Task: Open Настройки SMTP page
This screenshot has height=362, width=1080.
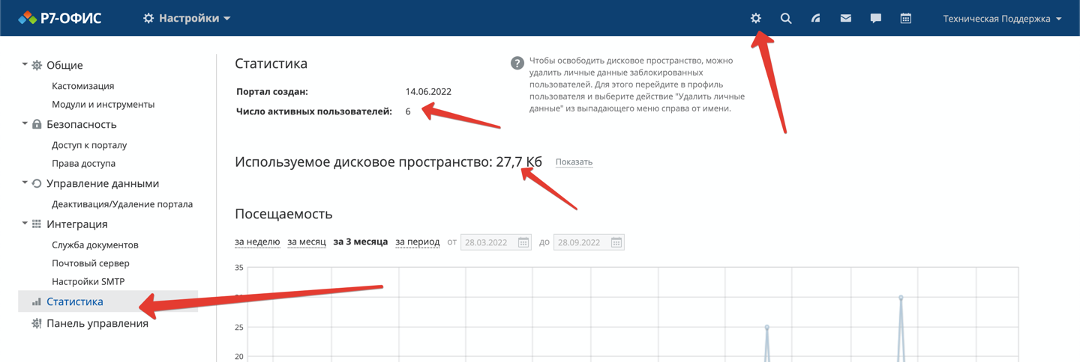Action: [x=87, y=281]
